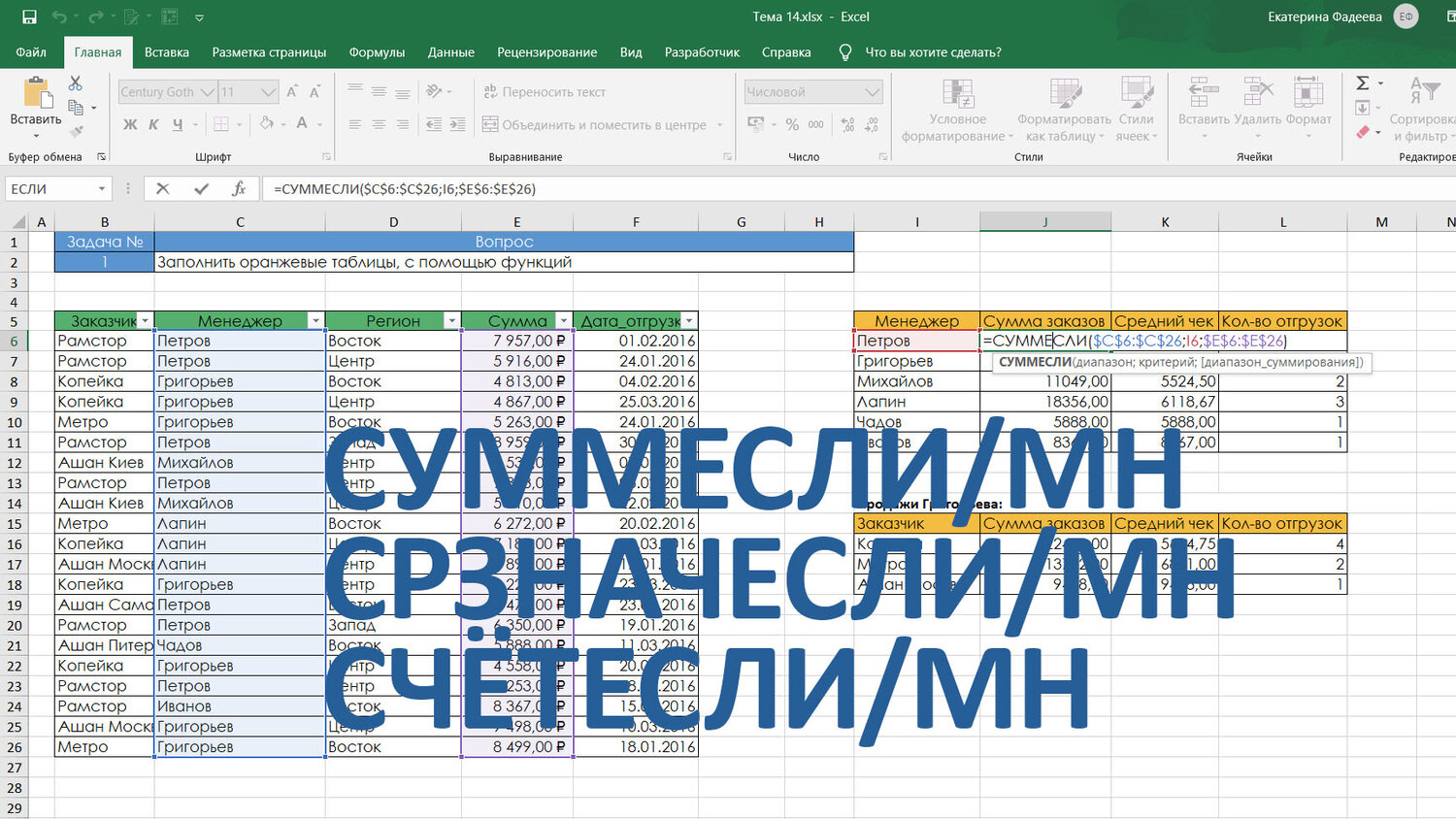Click Форматировать как таблицу button

point(1064,110)
